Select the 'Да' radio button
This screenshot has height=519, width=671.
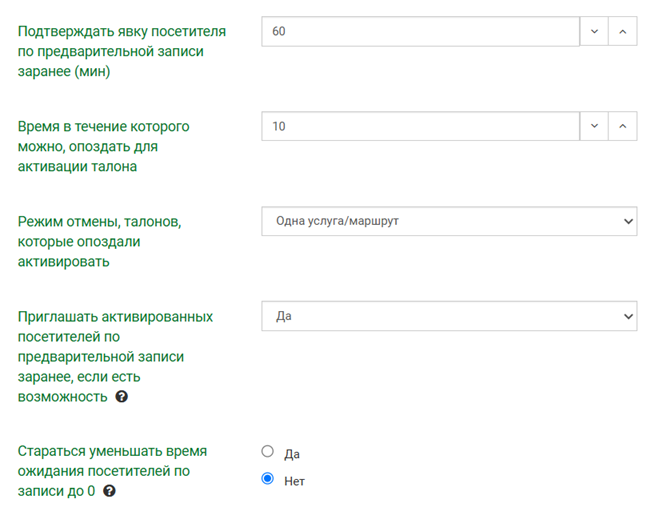click(x=267, y=452)
